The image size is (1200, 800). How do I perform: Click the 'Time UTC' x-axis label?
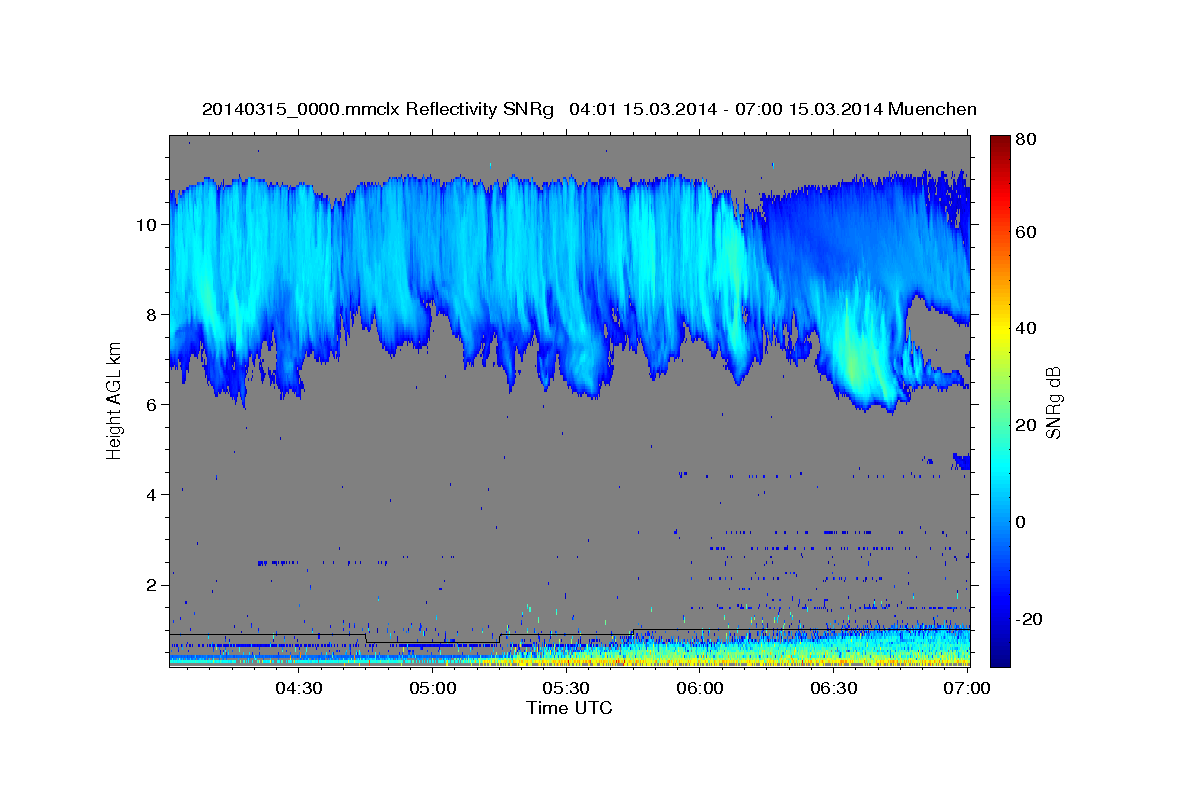point(569,708)
